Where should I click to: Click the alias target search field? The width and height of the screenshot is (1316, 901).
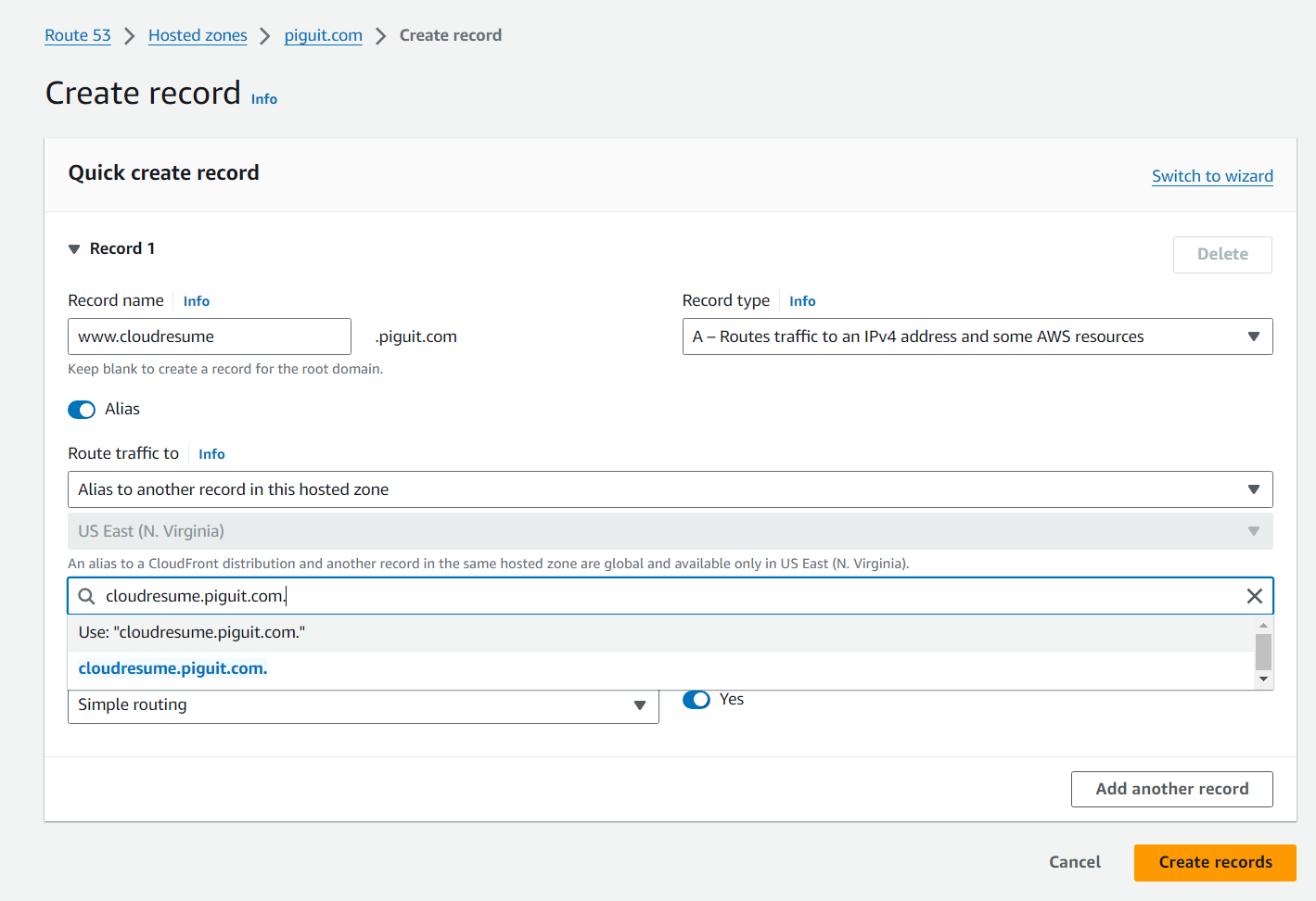coord(671,596)
